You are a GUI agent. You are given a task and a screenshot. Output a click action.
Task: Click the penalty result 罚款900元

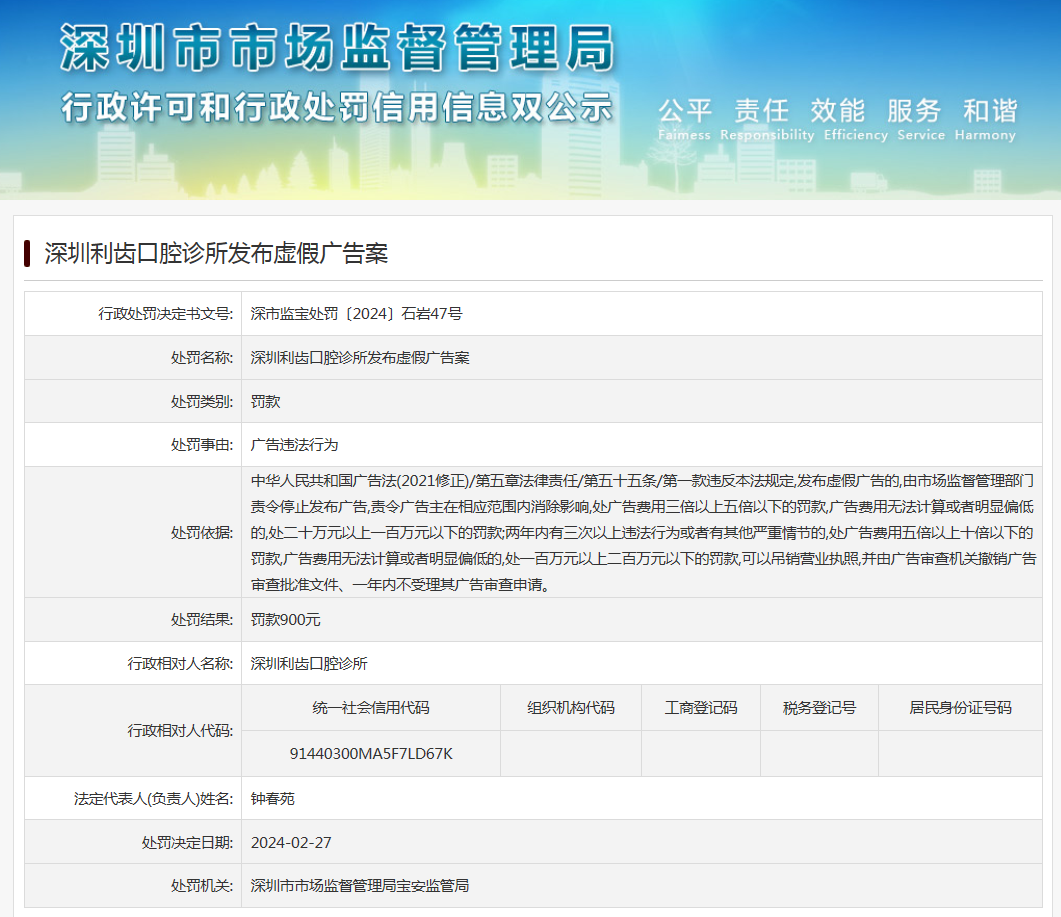click(286, 620)
